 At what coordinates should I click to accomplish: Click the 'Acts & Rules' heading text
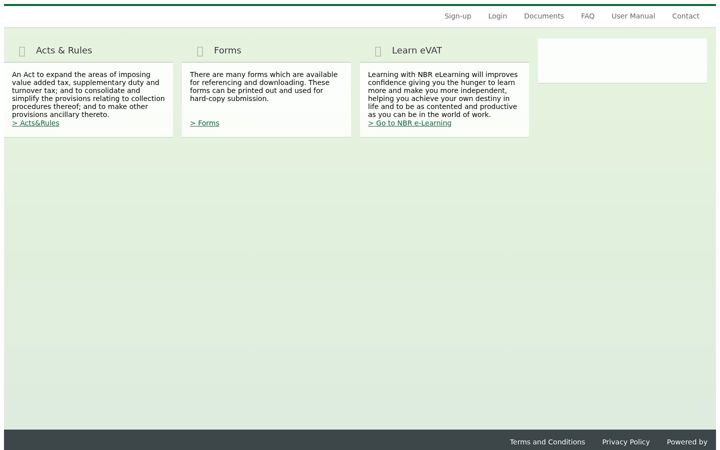coord(64,51)
